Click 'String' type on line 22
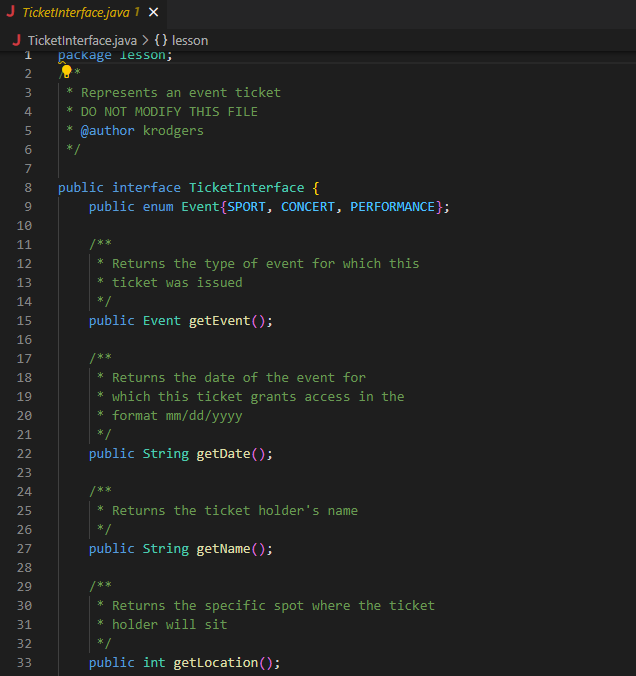 (x=166, y=454)
